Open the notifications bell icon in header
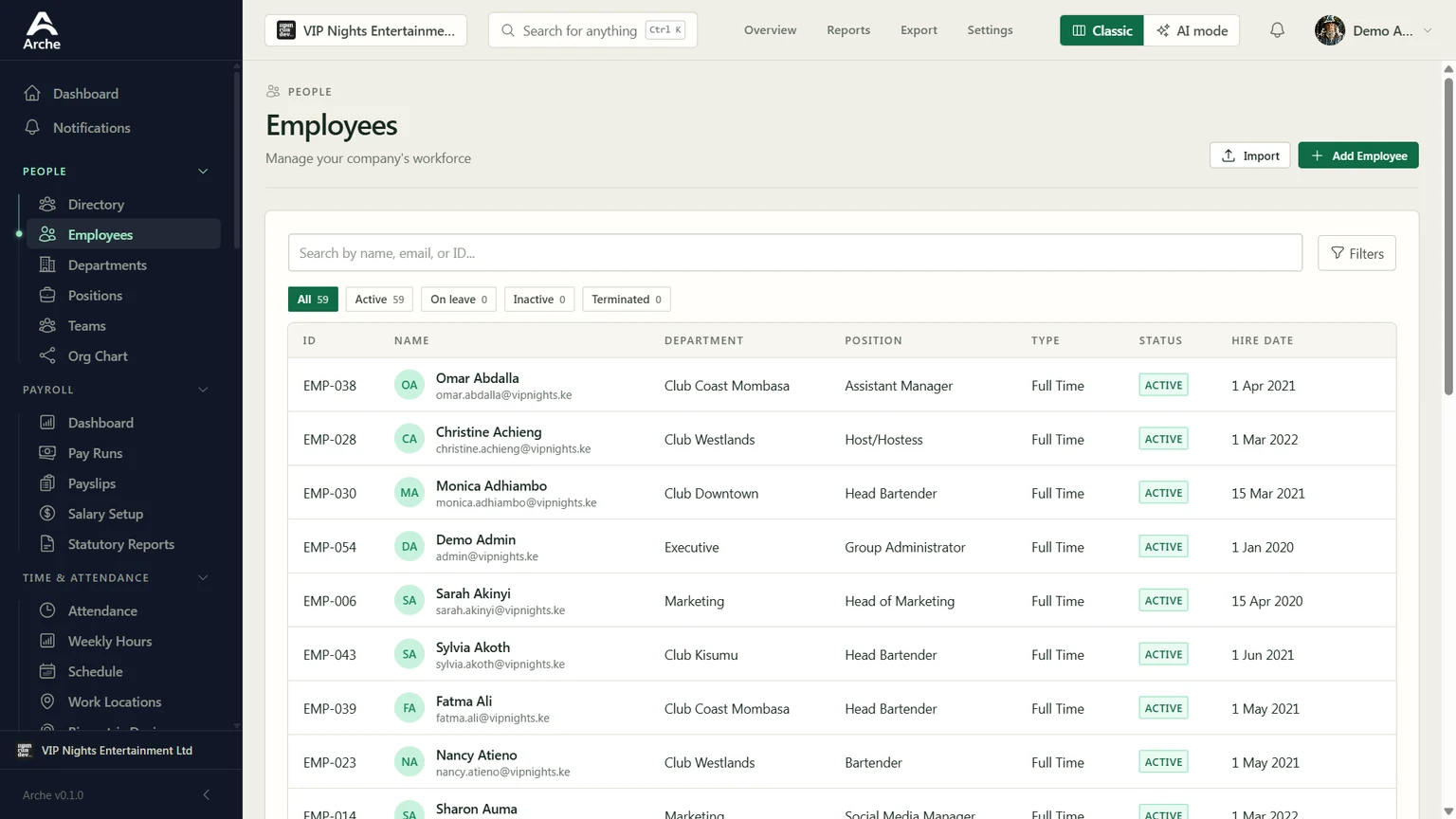 pos(1277,30)
